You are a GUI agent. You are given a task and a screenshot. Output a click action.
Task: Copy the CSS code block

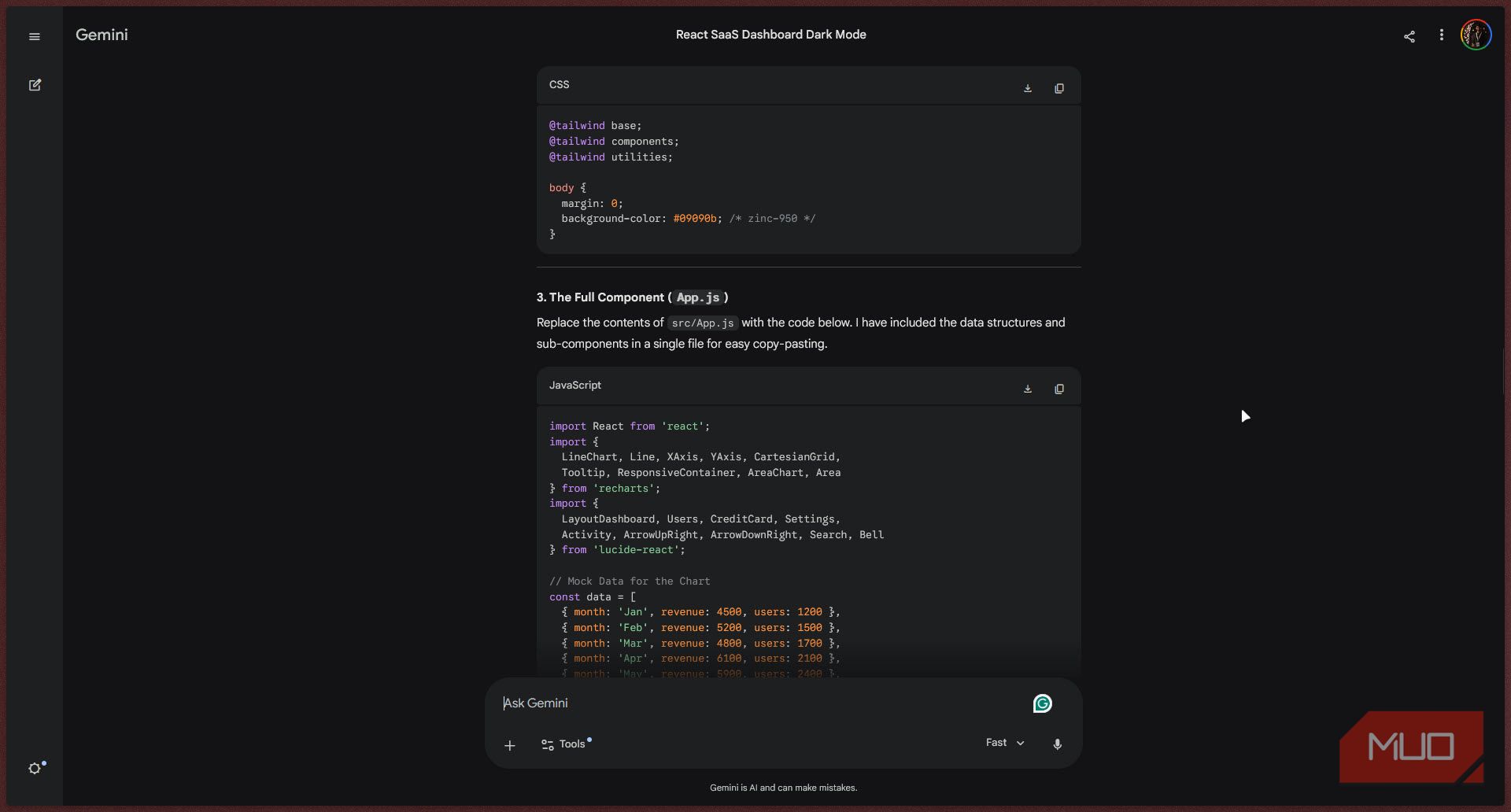1059,88
